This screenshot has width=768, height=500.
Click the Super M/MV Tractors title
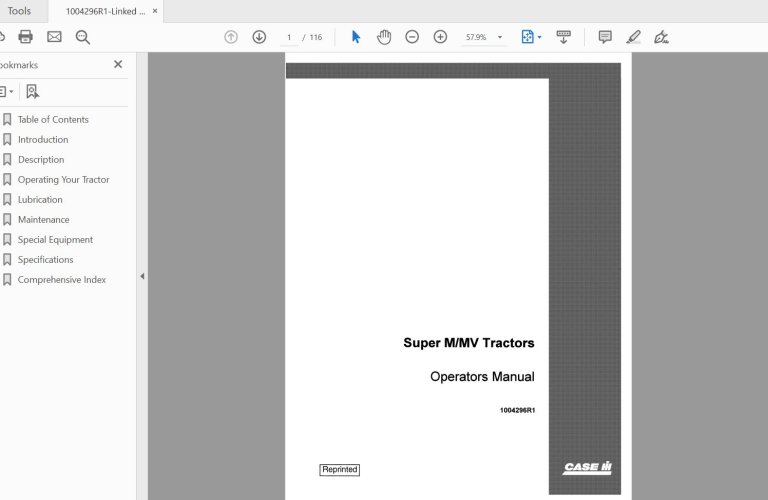(469, 343)
